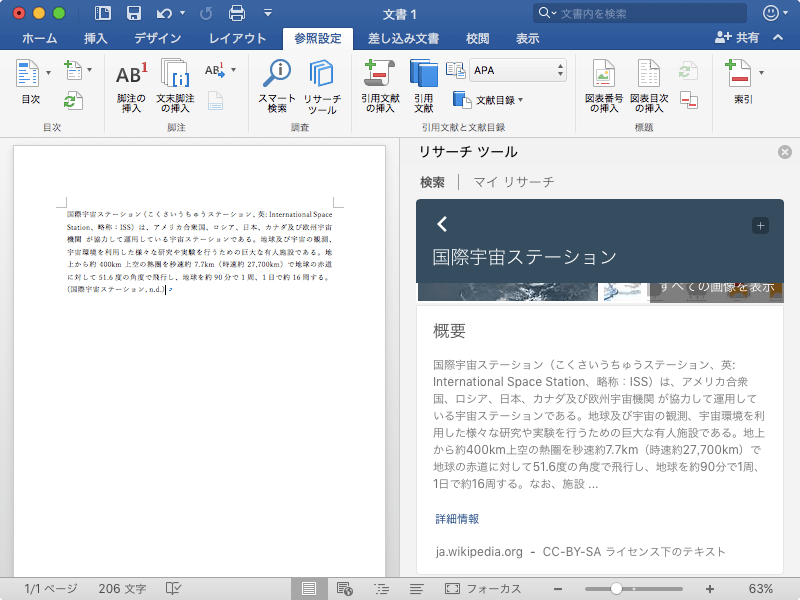Click the Smart Lookup (スマート検索) icon
Screen dimensions: 800x600
point(277,86)
